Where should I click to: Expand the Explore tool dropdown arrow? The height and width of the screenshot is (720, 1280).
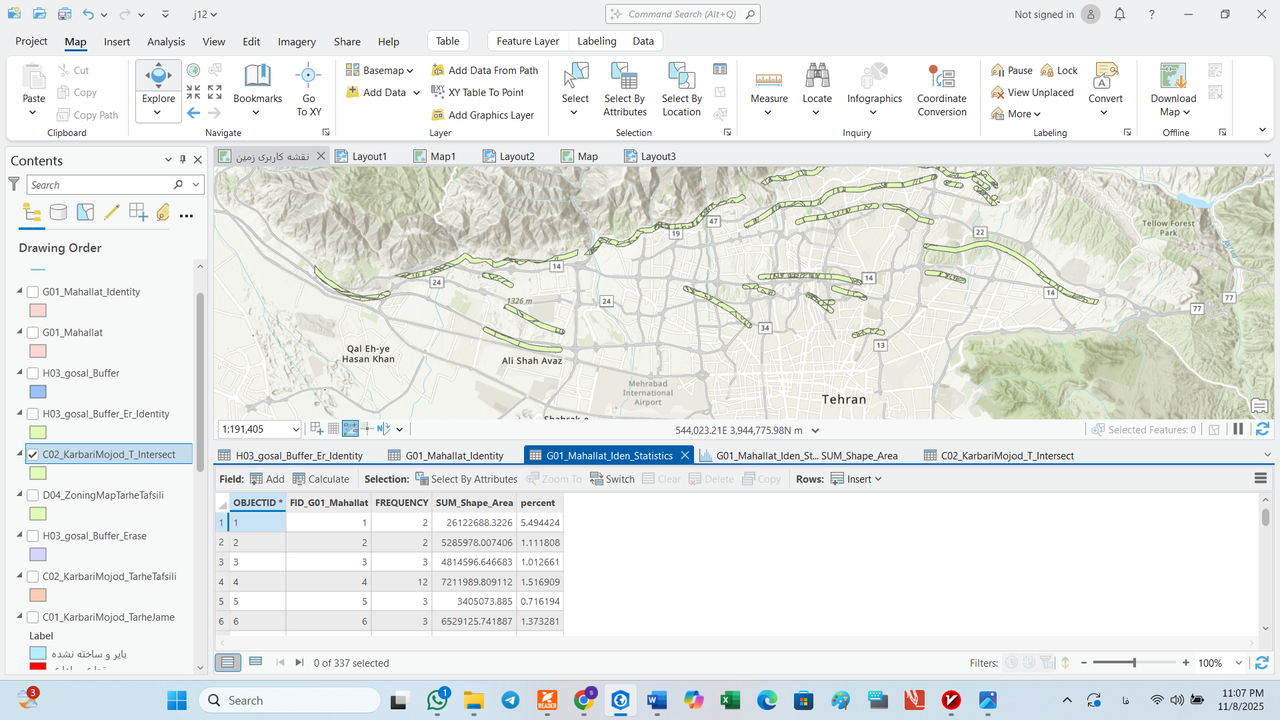click(x=158, y=113)
